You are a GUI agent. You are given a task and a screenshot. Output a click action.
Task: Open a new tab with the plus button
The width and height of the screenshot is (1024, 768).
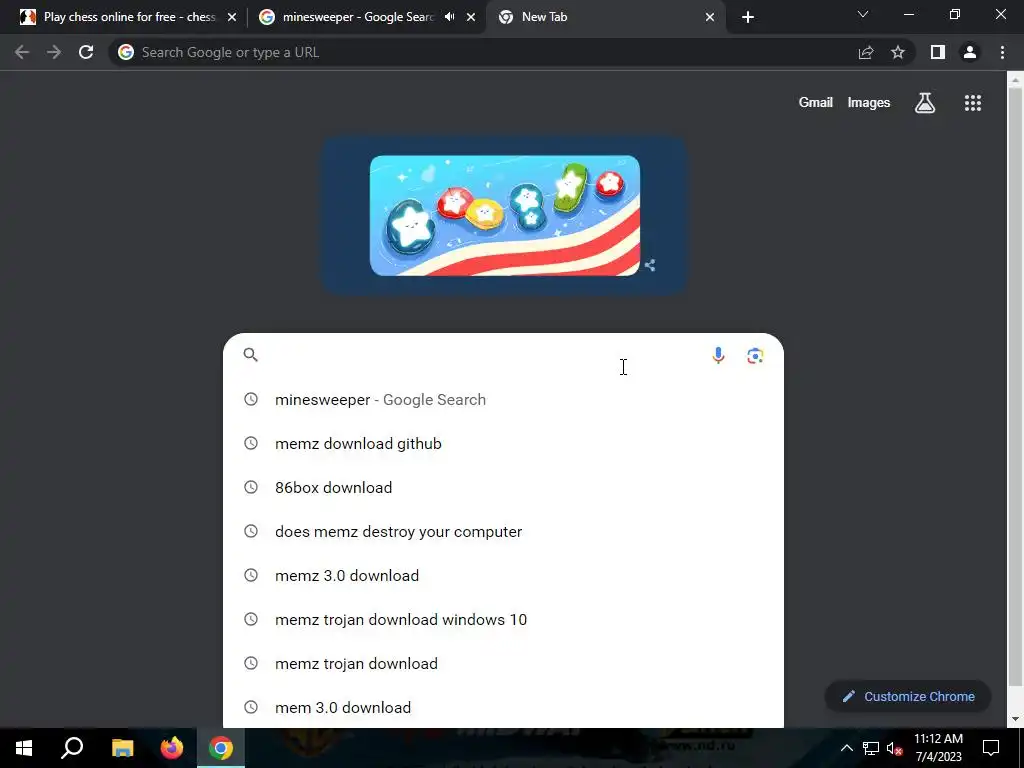click(748, 17)
